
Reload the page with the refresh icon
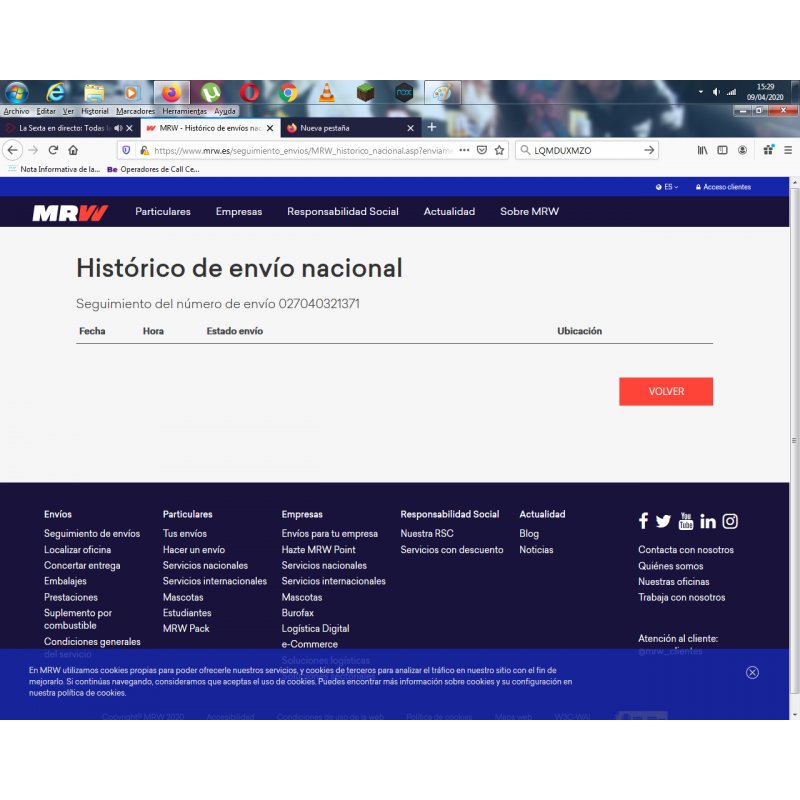[53, 150]
